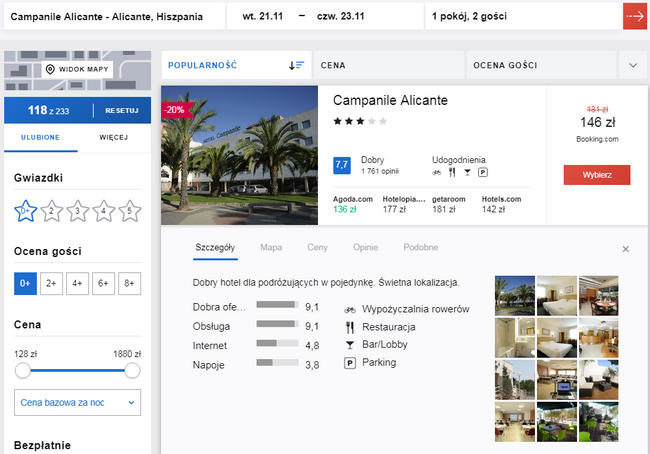Select the 5-star rating filter

(x=129, y=211)
